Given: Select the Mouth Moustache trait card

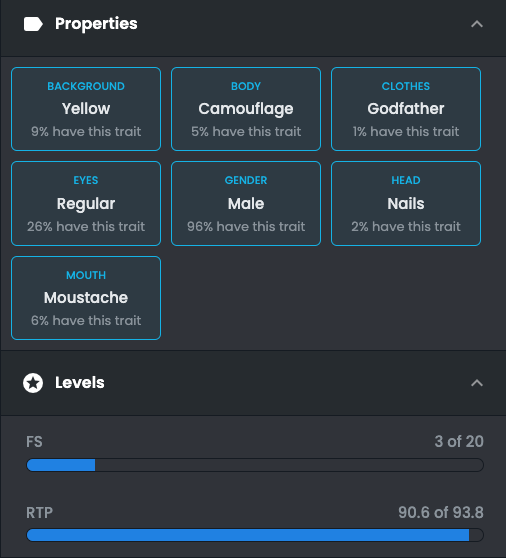Looking at the screenshot, I should (86, 298).
